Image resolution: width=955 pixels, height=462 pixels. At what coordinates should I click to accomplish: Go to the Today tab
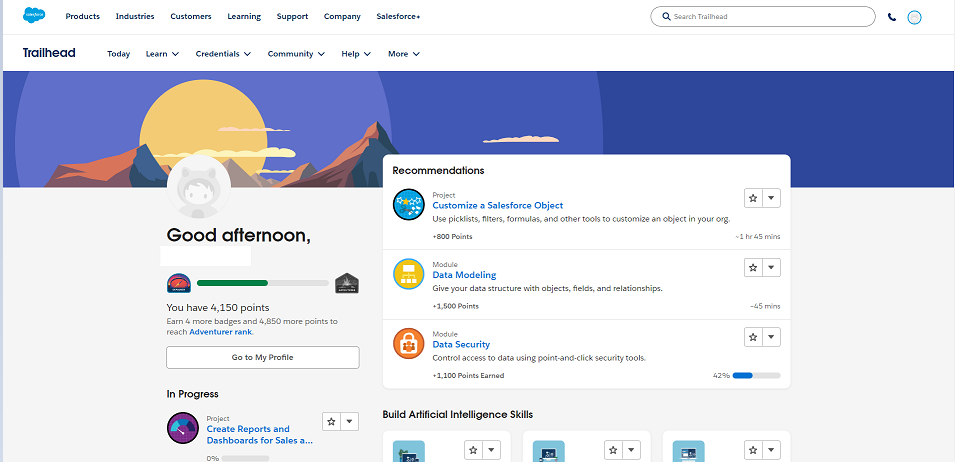[x=119, y=54]
